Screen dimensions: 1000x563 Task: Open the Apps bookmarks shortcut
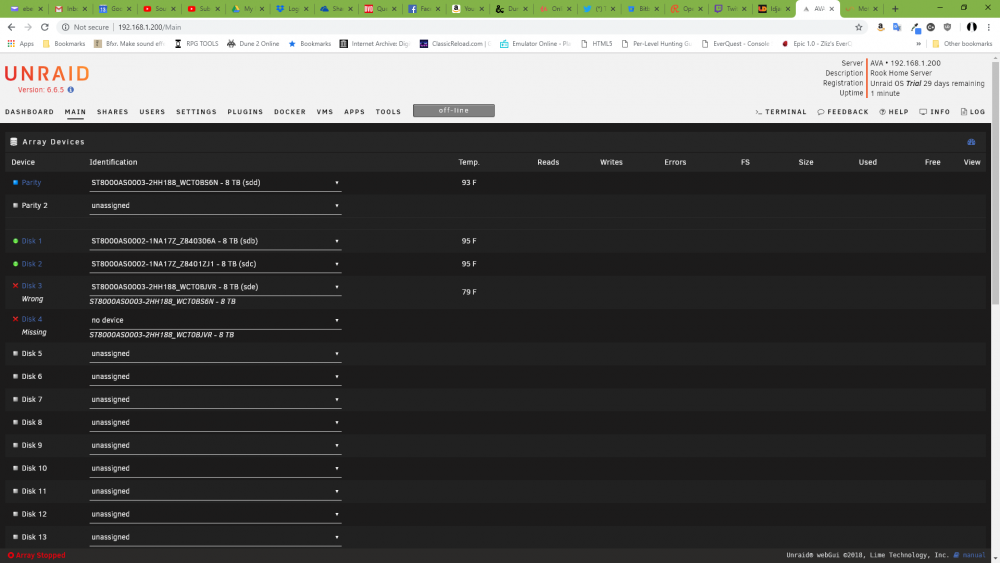coord(20,44)
